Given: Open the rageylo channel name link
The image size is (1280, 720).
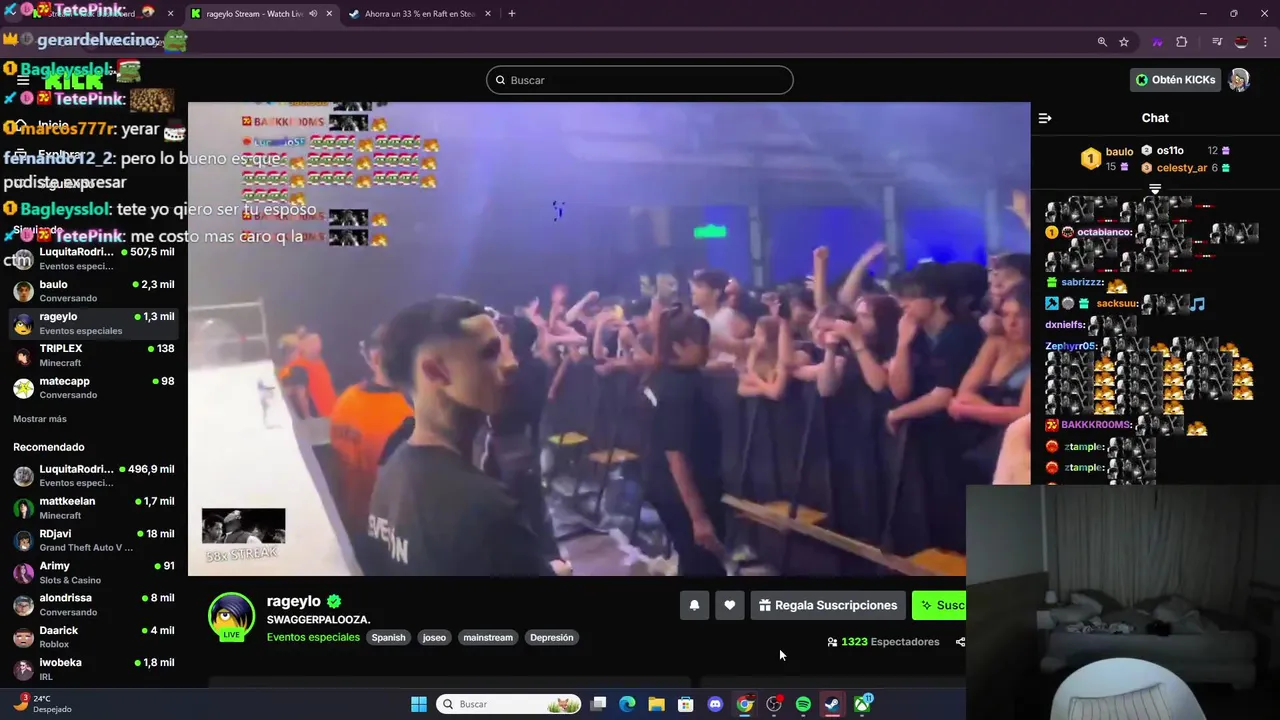Looking at the screenshot, I should (x=294, y=601).
